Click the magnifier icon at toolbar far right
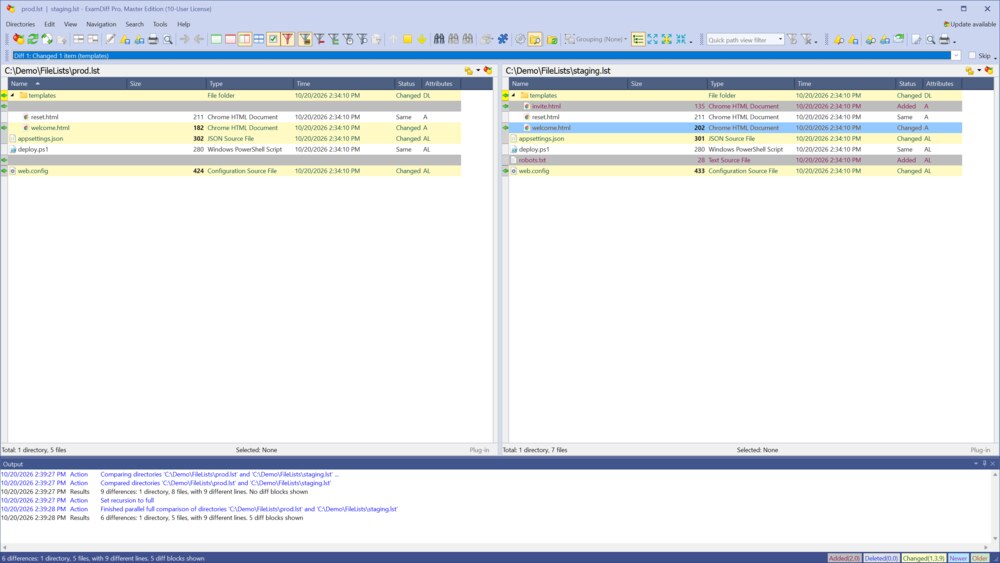The image size is (1000, 563). click(930, 40)
